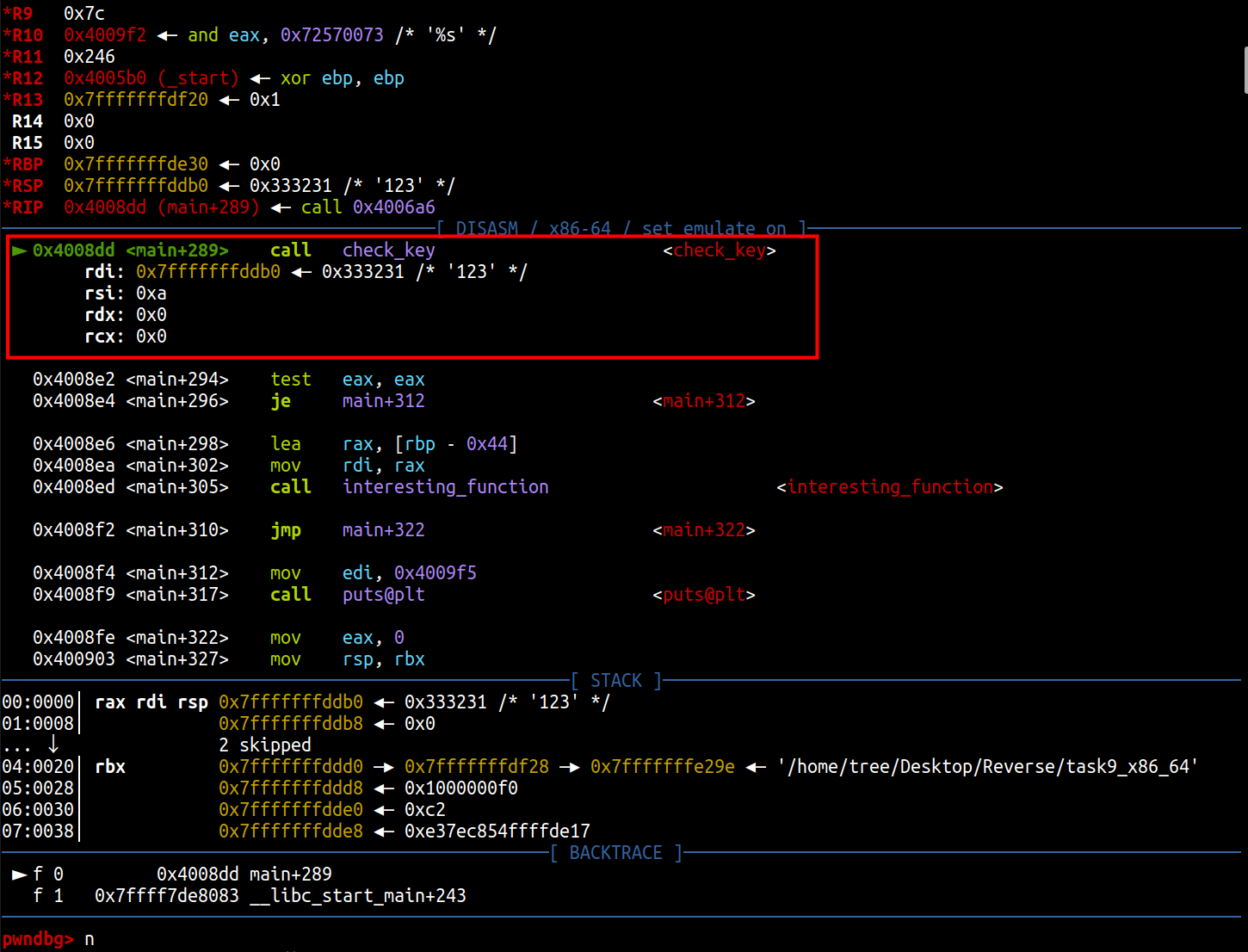Click the frame 0 arrow marker in backtrace

19,875
